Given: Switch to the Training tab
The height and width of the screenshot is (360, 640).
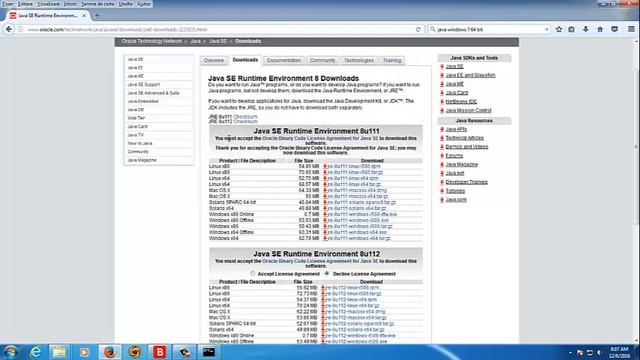Looking at the screenshot, I should pyautogui.click(x=392, y=60).
